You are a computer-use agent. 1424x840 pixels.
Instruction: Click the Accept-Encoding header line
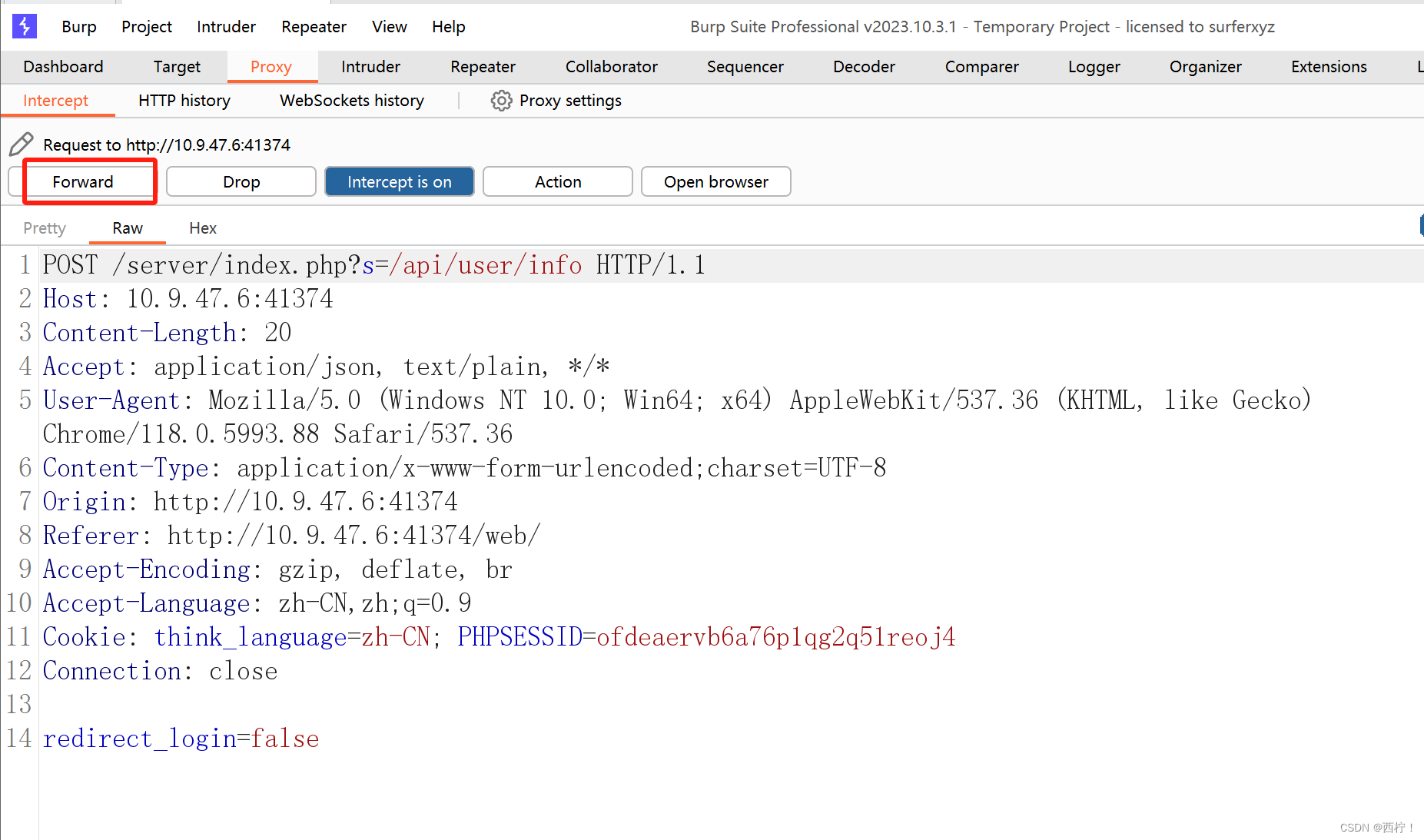277,569
